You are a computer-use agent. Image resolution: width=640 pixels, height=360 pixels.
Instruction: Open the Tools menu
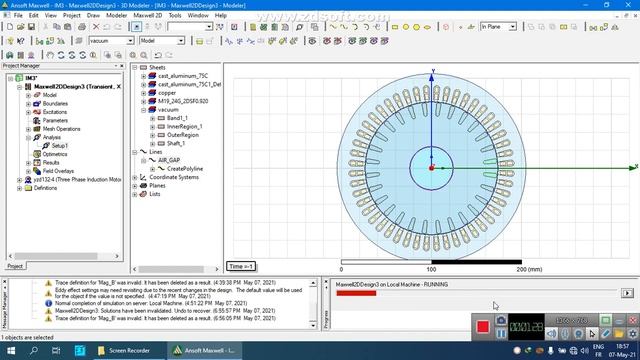point(175,16)
